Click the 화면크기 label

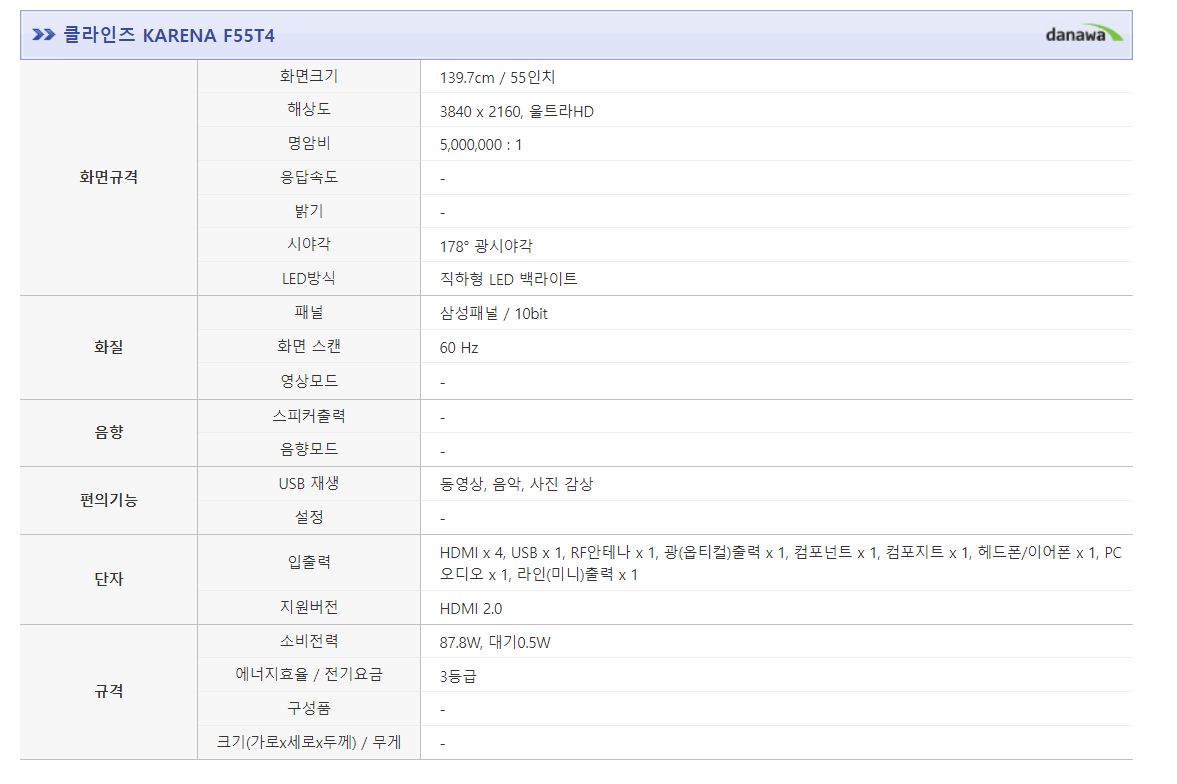(x=309, y=76)
